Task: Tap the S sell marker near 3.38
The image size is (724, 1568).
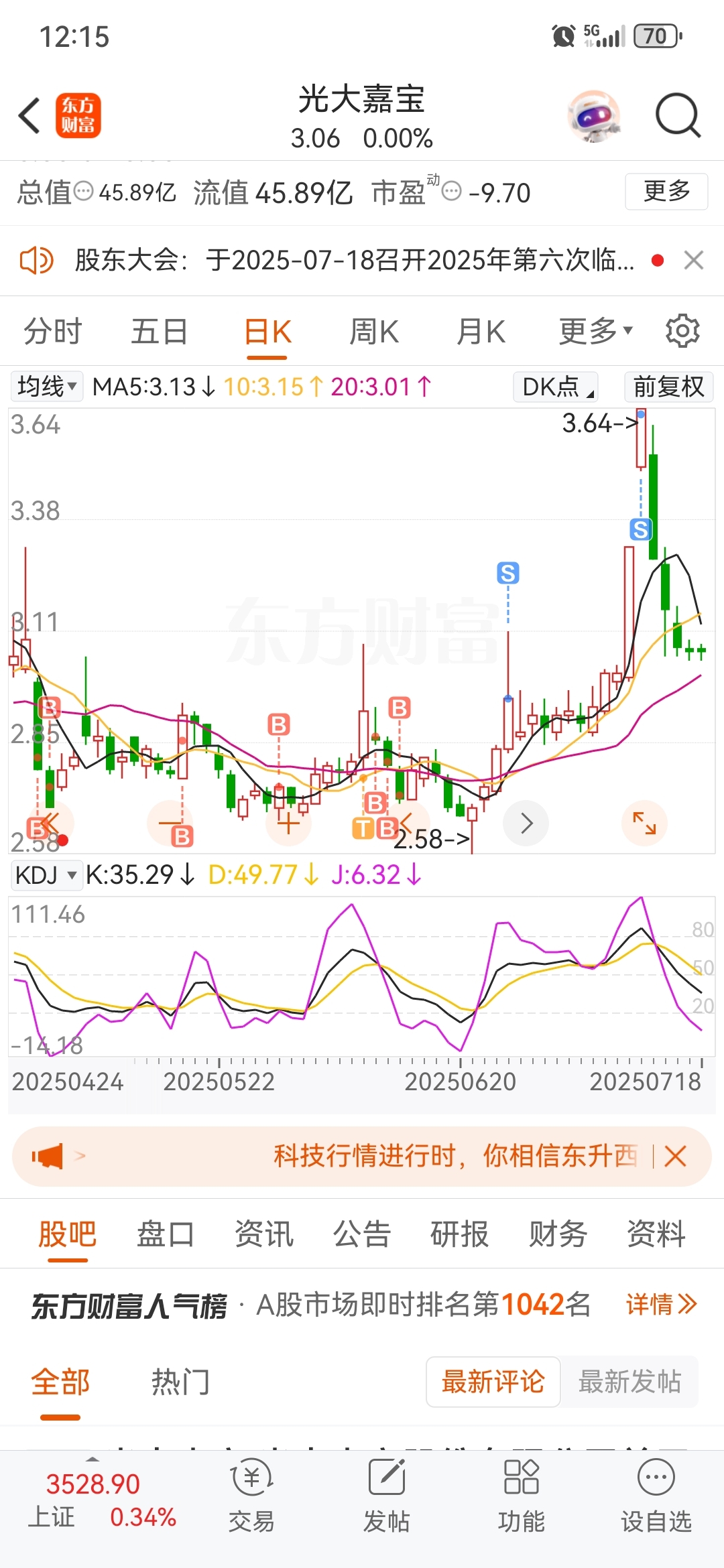Action: (641, 529)
